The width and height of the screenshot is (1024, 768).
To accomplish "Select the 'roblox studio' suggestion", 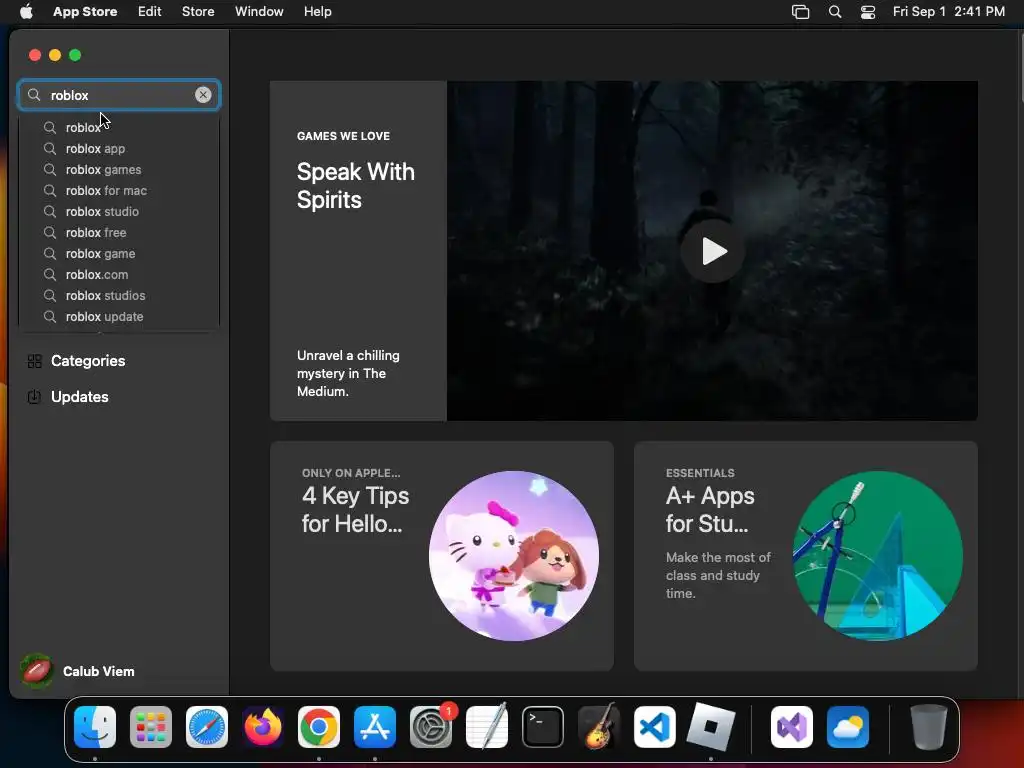I will point(119,211).
